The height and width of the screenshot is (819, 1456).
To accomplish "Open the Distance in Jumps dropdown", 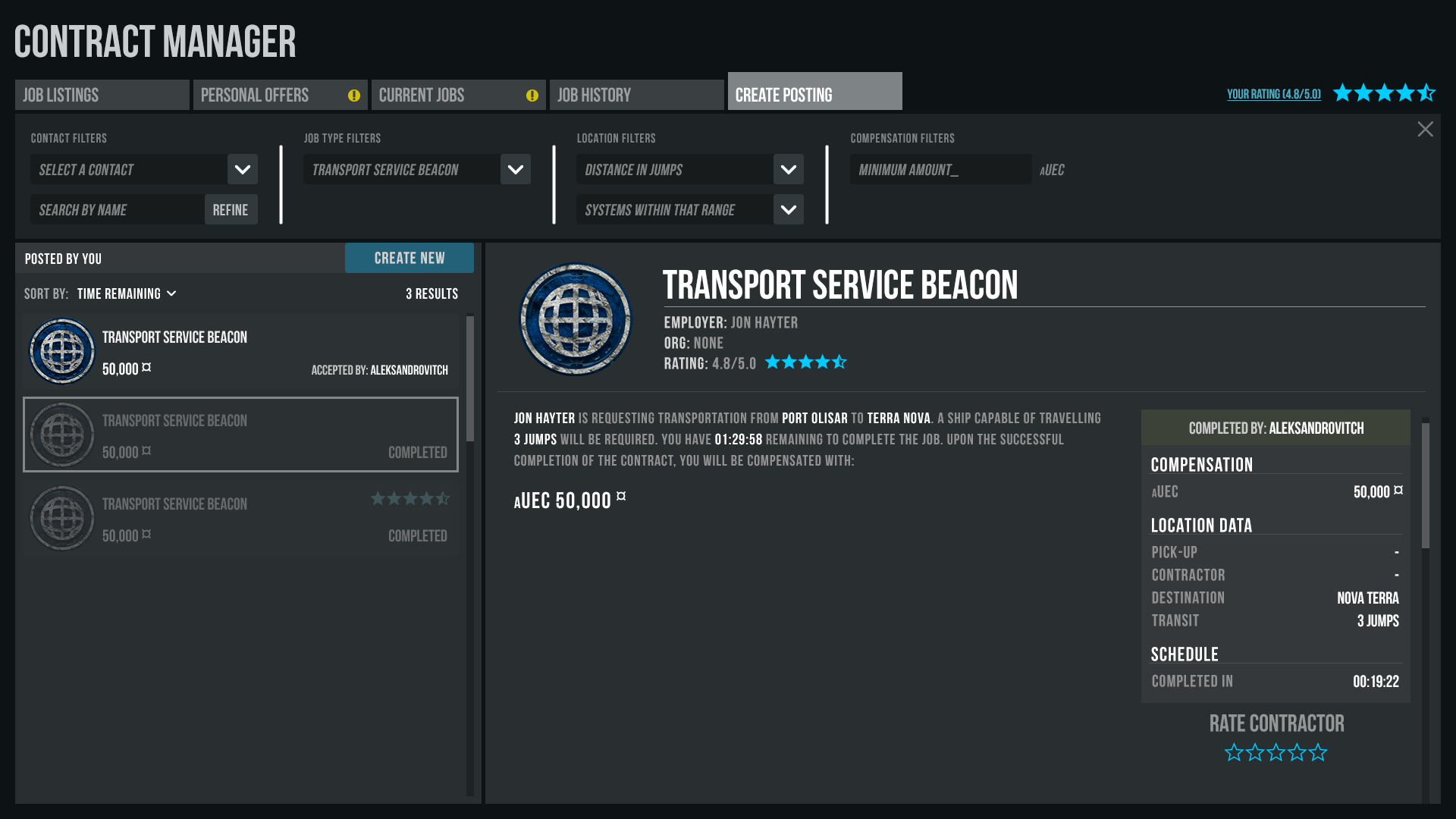I will tap(789, 170).
